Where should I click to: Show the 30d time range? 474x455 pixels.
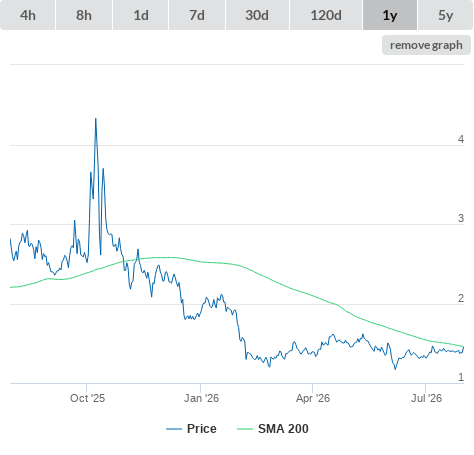(x=257, y=15)
